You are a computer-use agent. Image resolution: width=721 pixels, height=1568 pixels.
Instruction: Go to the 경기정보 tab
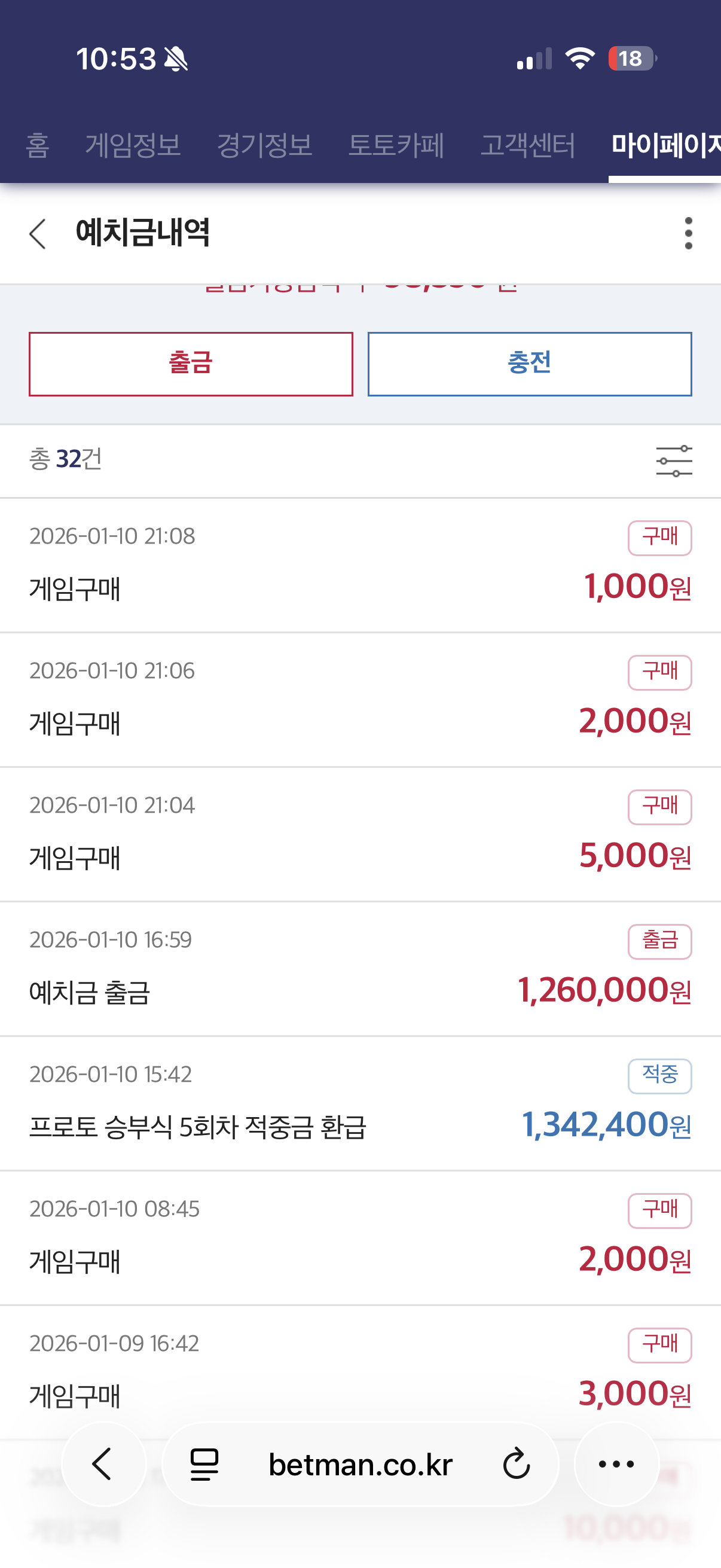tap(265, 145)
